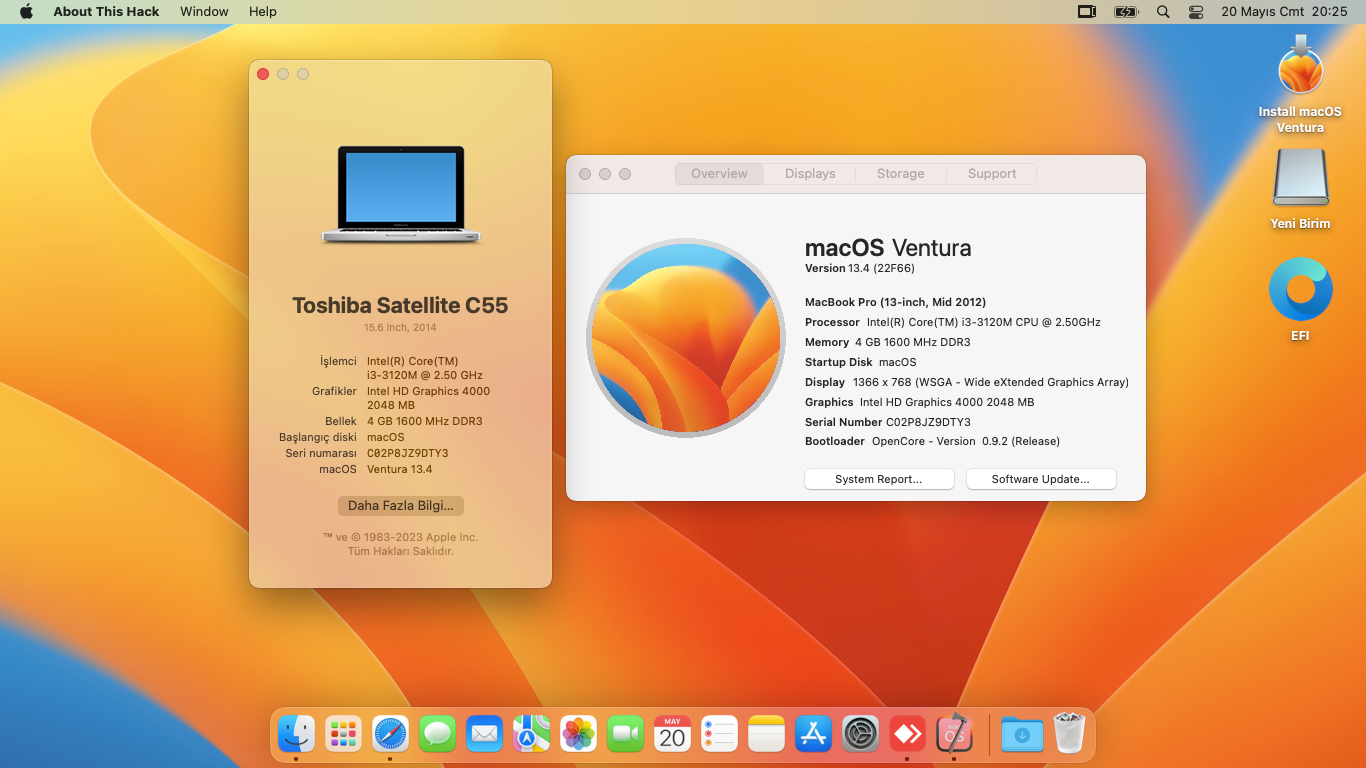Click screen mirroring icon in menu bar
The height and width of the screenshot is (768, 1366).
[1087, 12]
